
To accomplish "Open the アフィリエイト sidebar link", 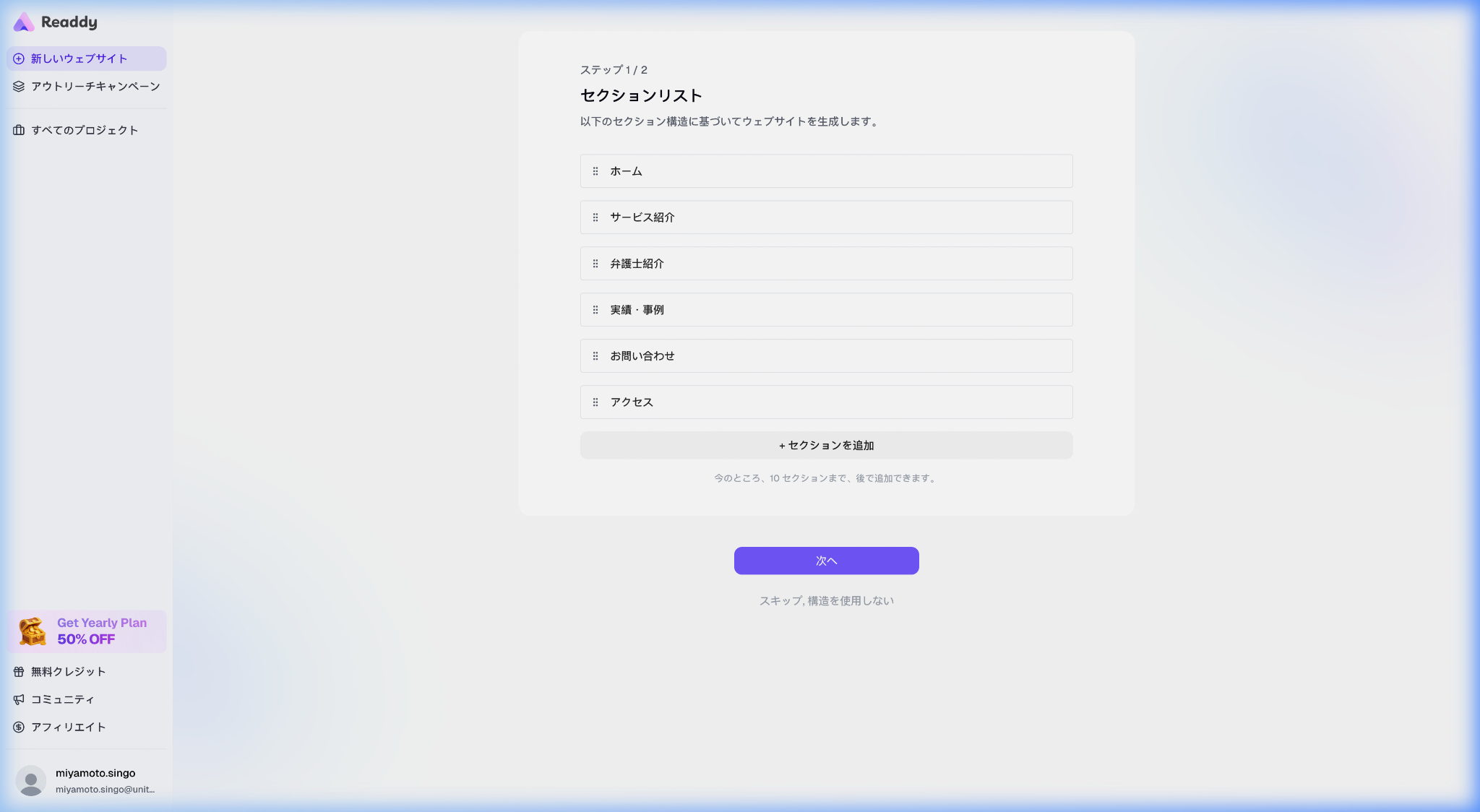I will (x=87, y=727).
